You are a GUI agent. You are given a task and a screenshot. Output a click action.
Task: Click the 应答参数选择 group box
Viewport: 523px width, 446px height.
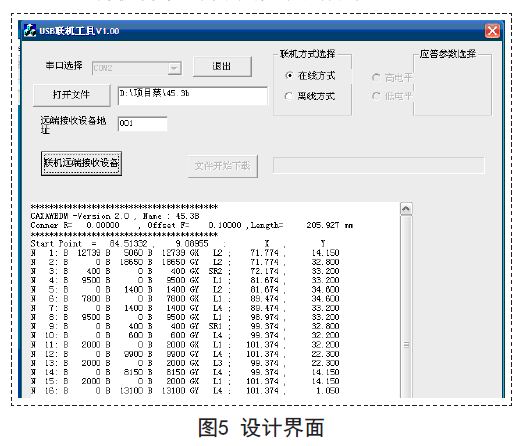pos(452,83)
